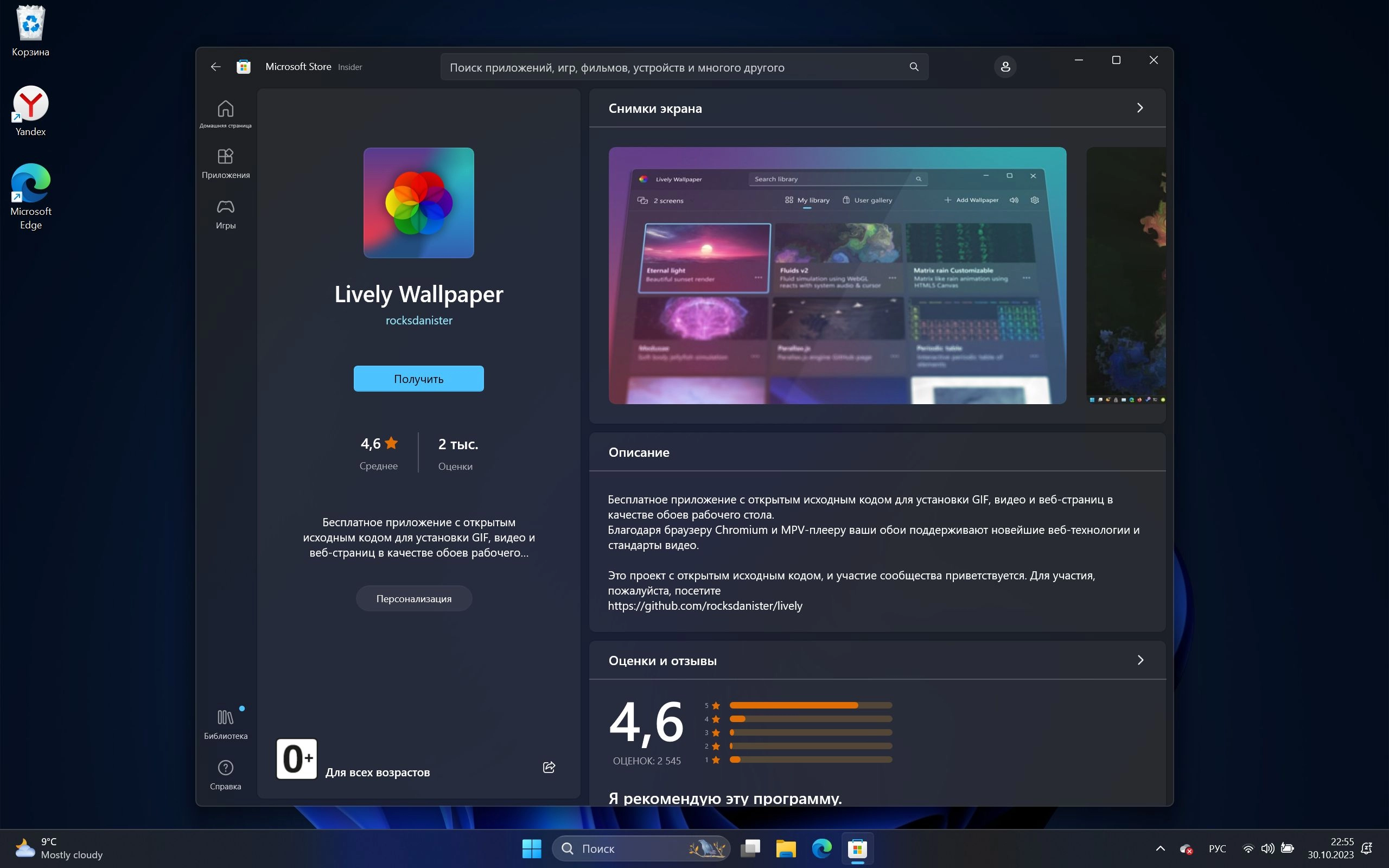Click the Получить button
The image size is (1389, 868).
[418, 379]
